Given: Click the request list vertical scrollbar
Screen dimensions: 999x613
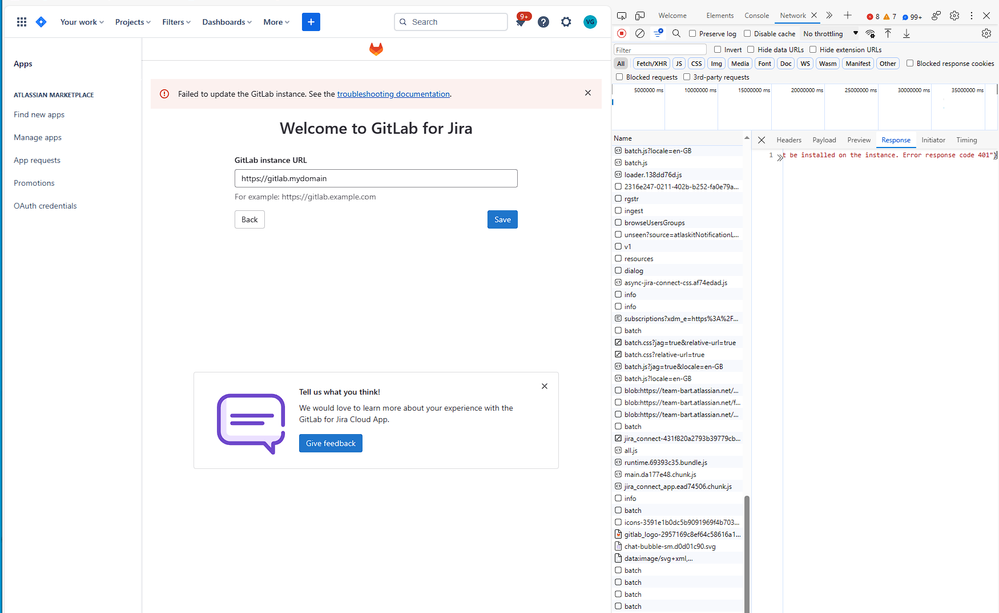Looking at the screenshot, I should [x=747, y=553].
